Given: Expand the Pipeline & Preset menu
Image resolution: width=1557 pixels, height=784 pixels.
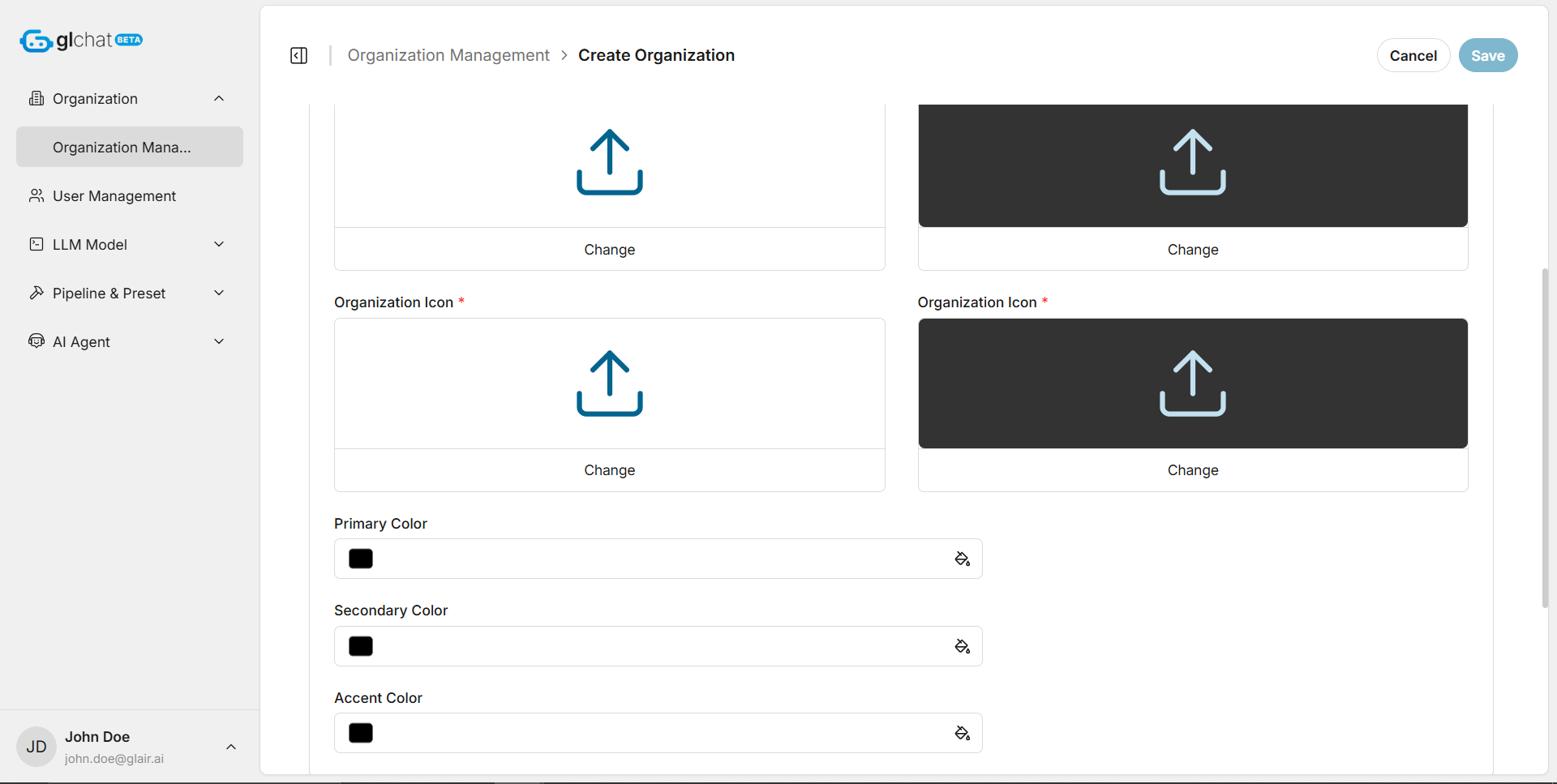Looking at the screenshot, I should coord(218,293).
